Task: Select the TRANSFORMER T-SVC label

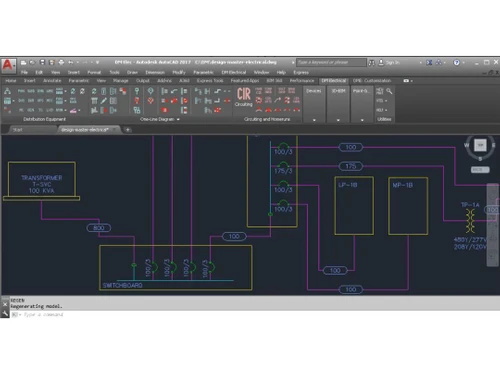Action: pyautogui.click(x=42, y=184)
